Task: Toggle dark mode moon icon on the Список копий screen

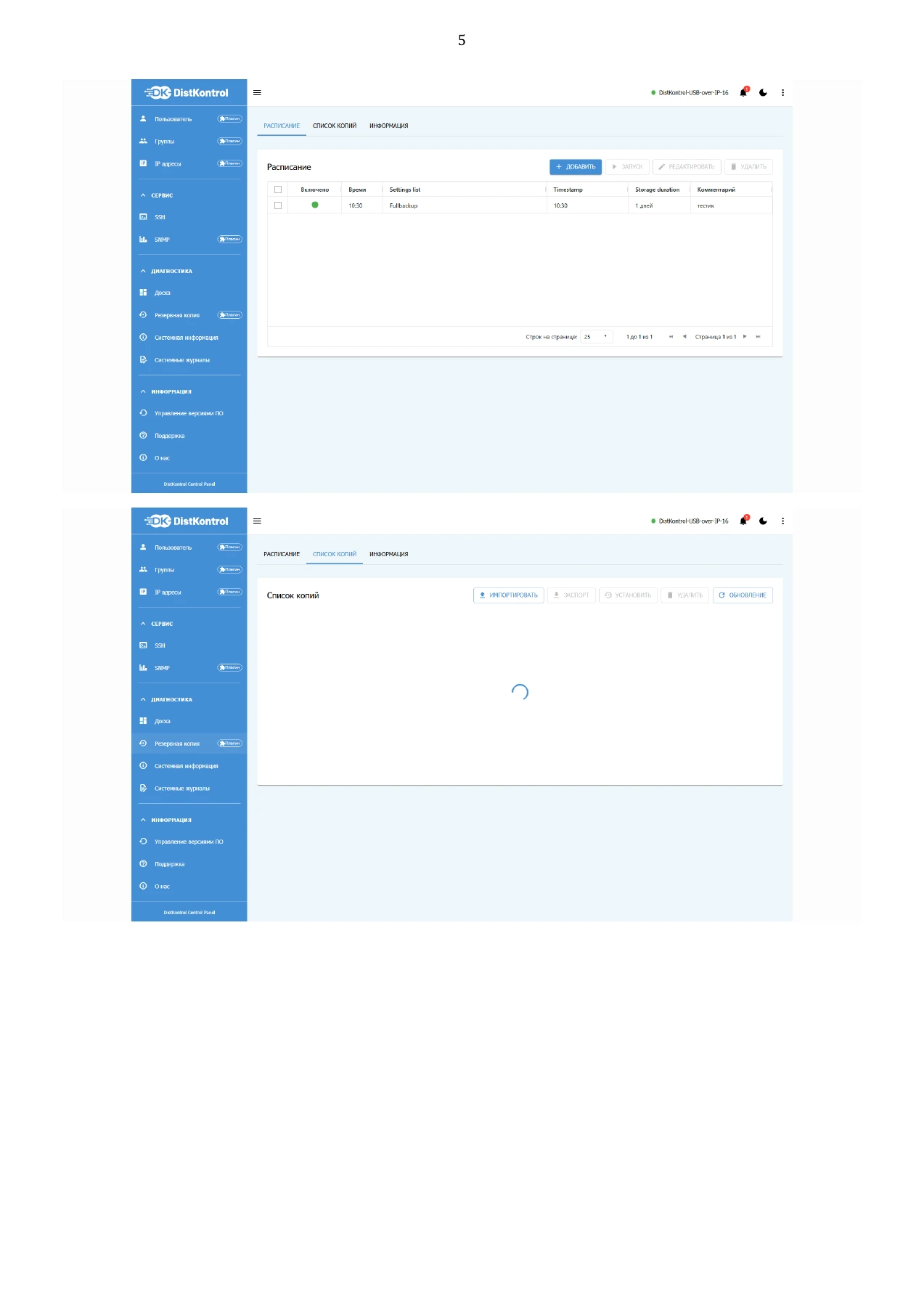Action: [763, 521]
